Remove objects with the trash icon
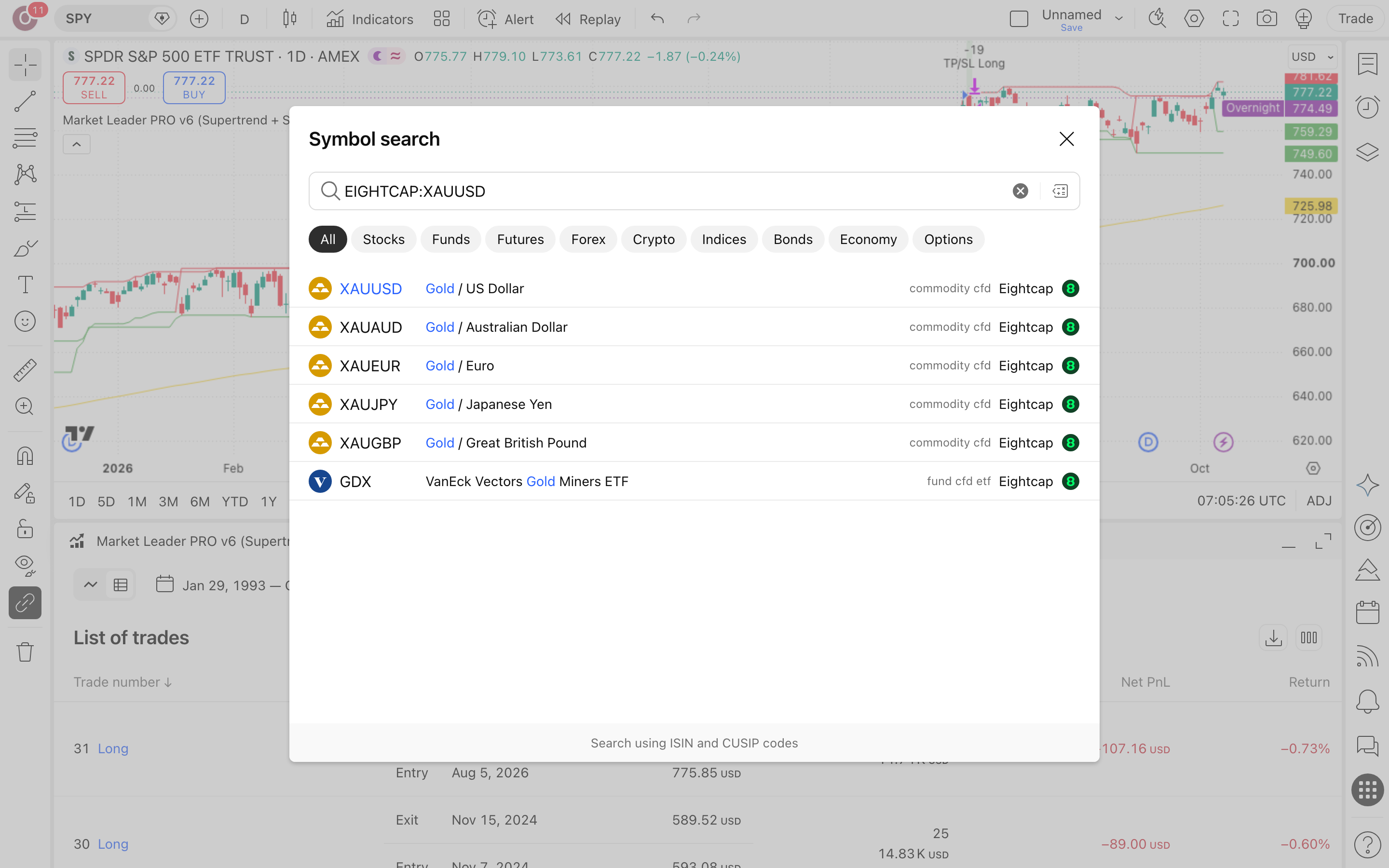The width and height of the screenshot is (1389, 868). [x=25, y=651]
